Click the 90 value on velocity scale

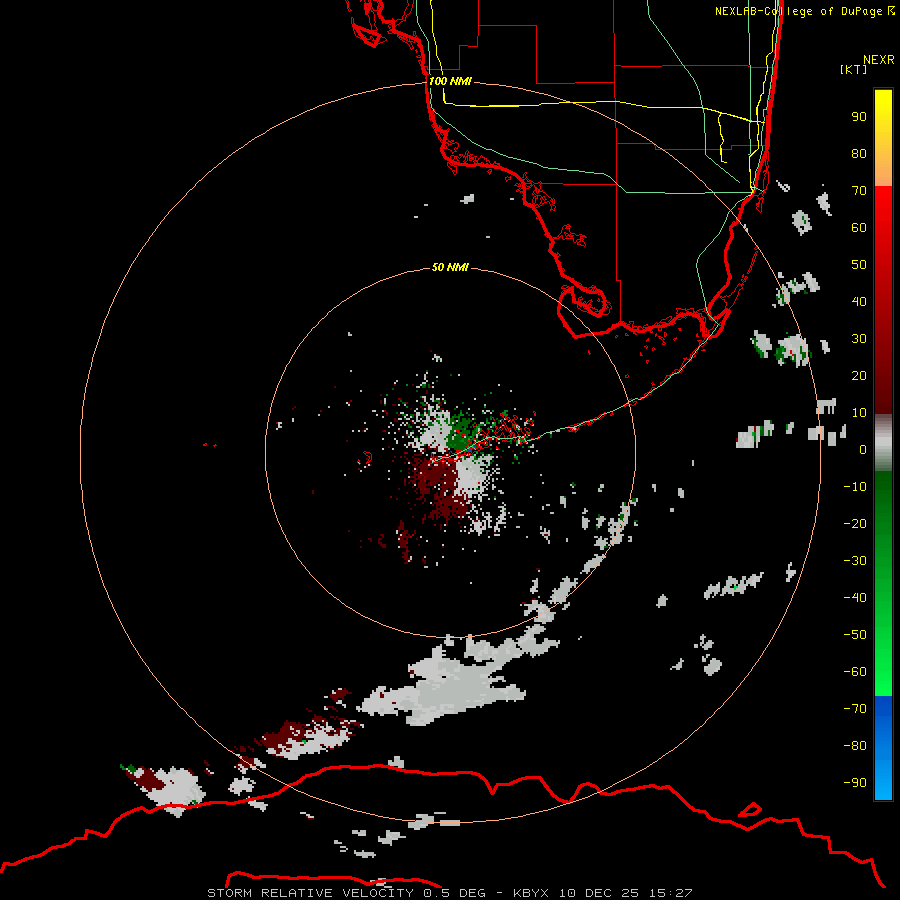point(859,117)
